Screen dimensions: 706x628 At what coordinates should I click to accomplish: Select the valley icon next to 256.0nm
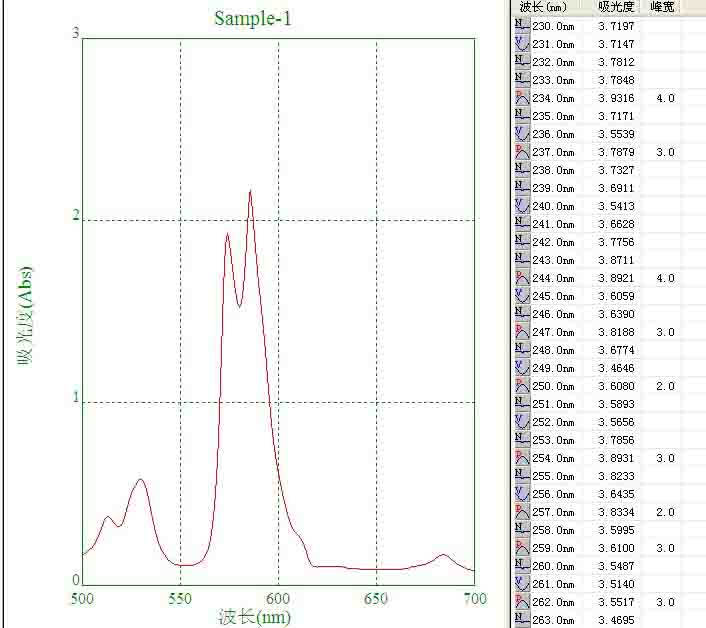(522, 494)
